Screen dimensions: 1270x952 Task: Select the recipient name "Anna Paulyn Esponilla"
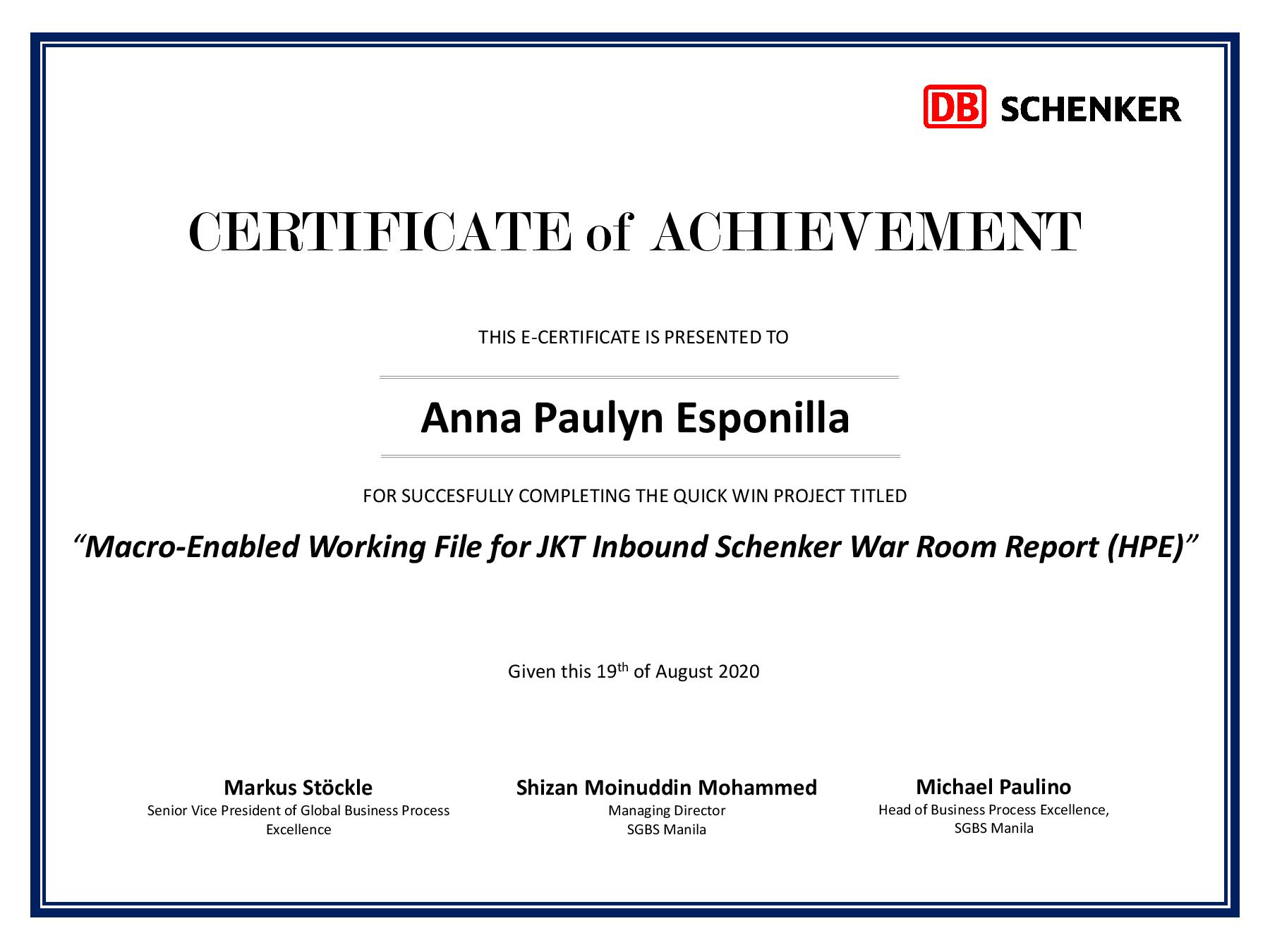(x=635, y=417)
